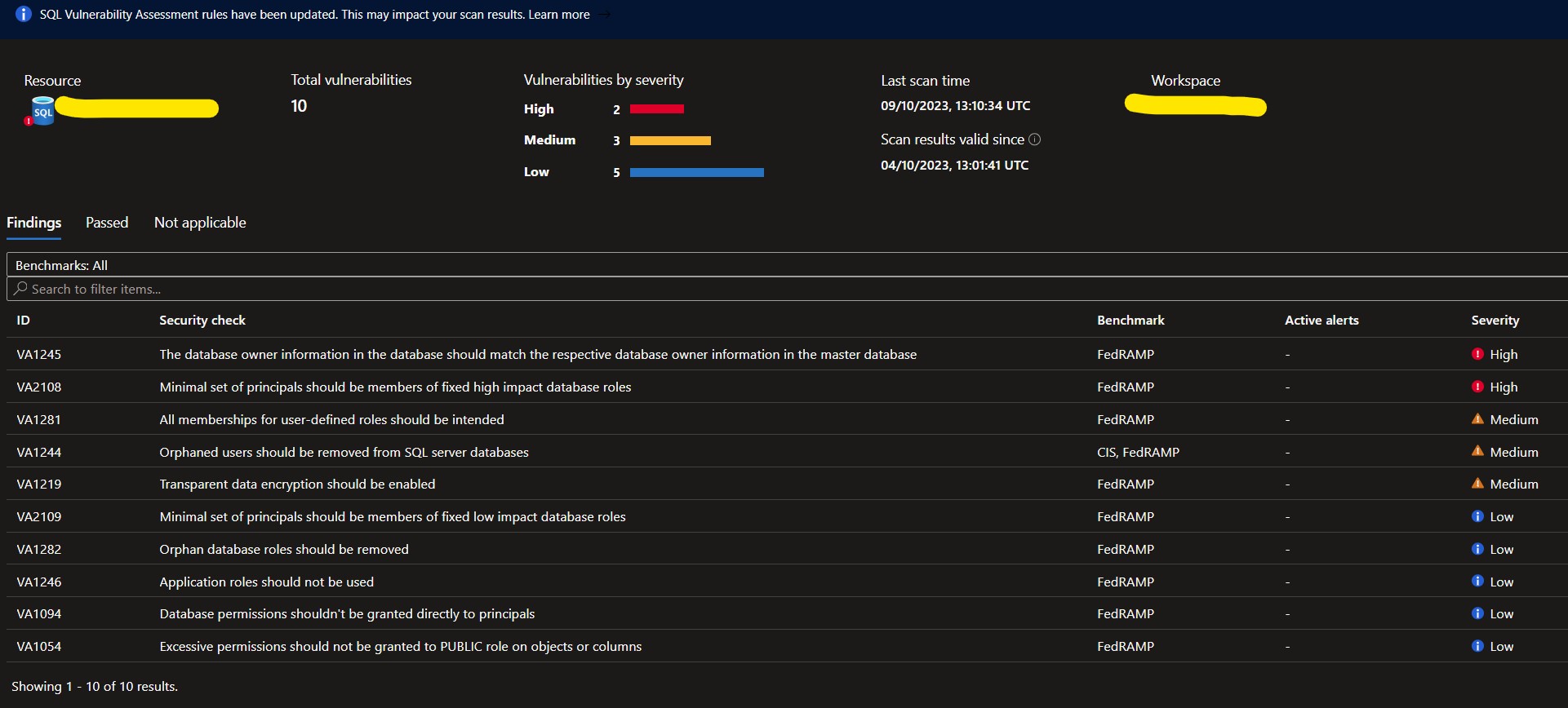Click the High severity icon for VA2108
This screenshot has height=708, width=1568.
(x=1477, y=387)
